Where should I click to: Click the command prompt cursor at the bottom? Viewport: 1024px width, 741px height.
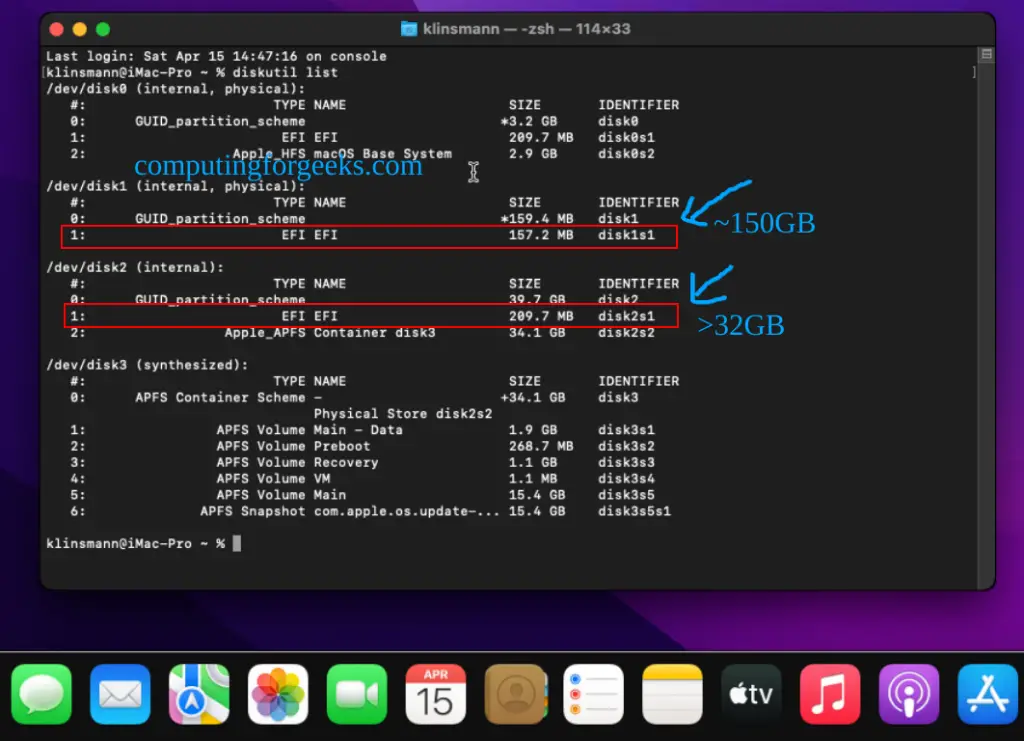tap(237, 543)
